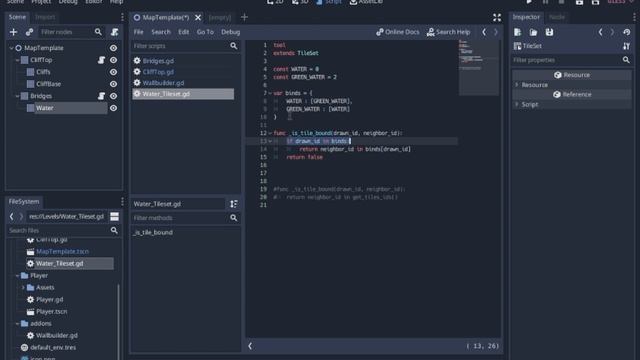The height and width of the screenshot is (360, 640).
Task: Switch to the Import tab
Action: pyautogui.click(x=45, y=17)
